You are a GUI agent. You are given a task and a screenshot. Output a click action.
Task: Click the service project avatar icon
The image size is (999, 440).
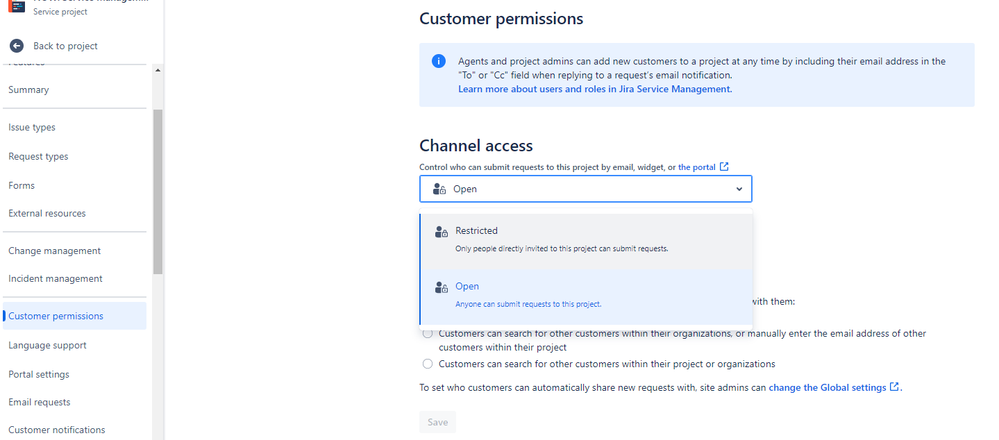coord(17,6)
